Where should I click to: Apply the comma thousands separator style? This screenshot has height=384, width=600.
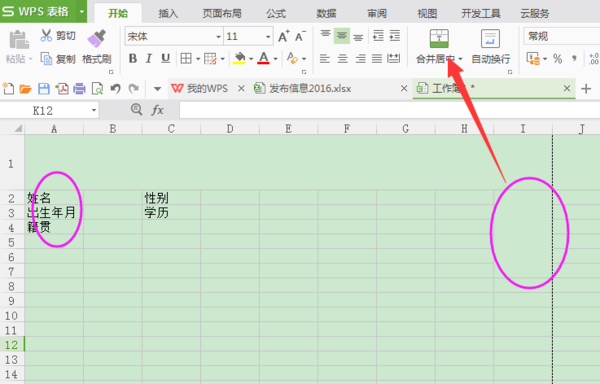[x=574, y=59]
